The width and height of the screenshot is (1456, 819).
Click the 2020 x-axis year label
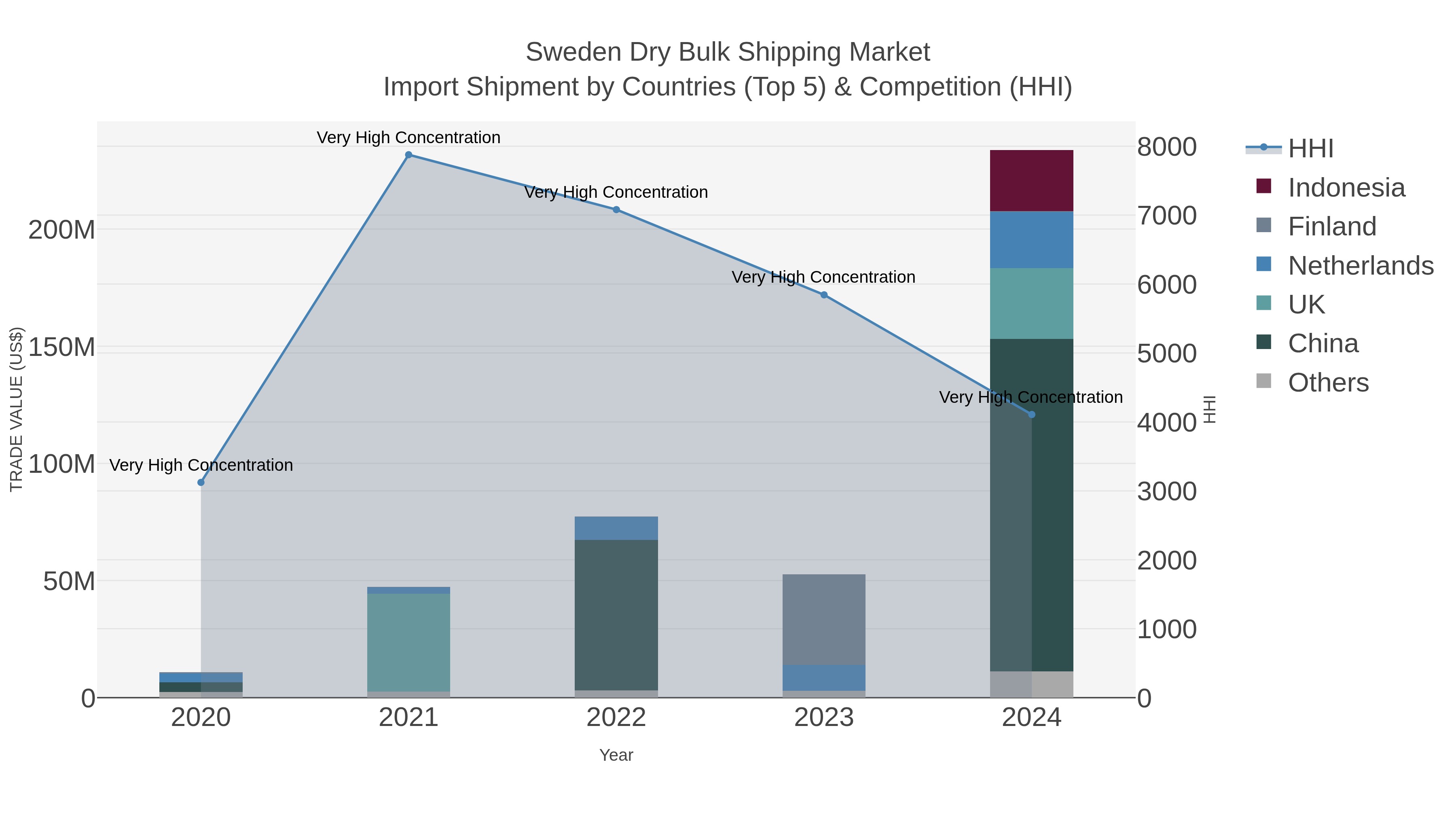click(201, 718)
